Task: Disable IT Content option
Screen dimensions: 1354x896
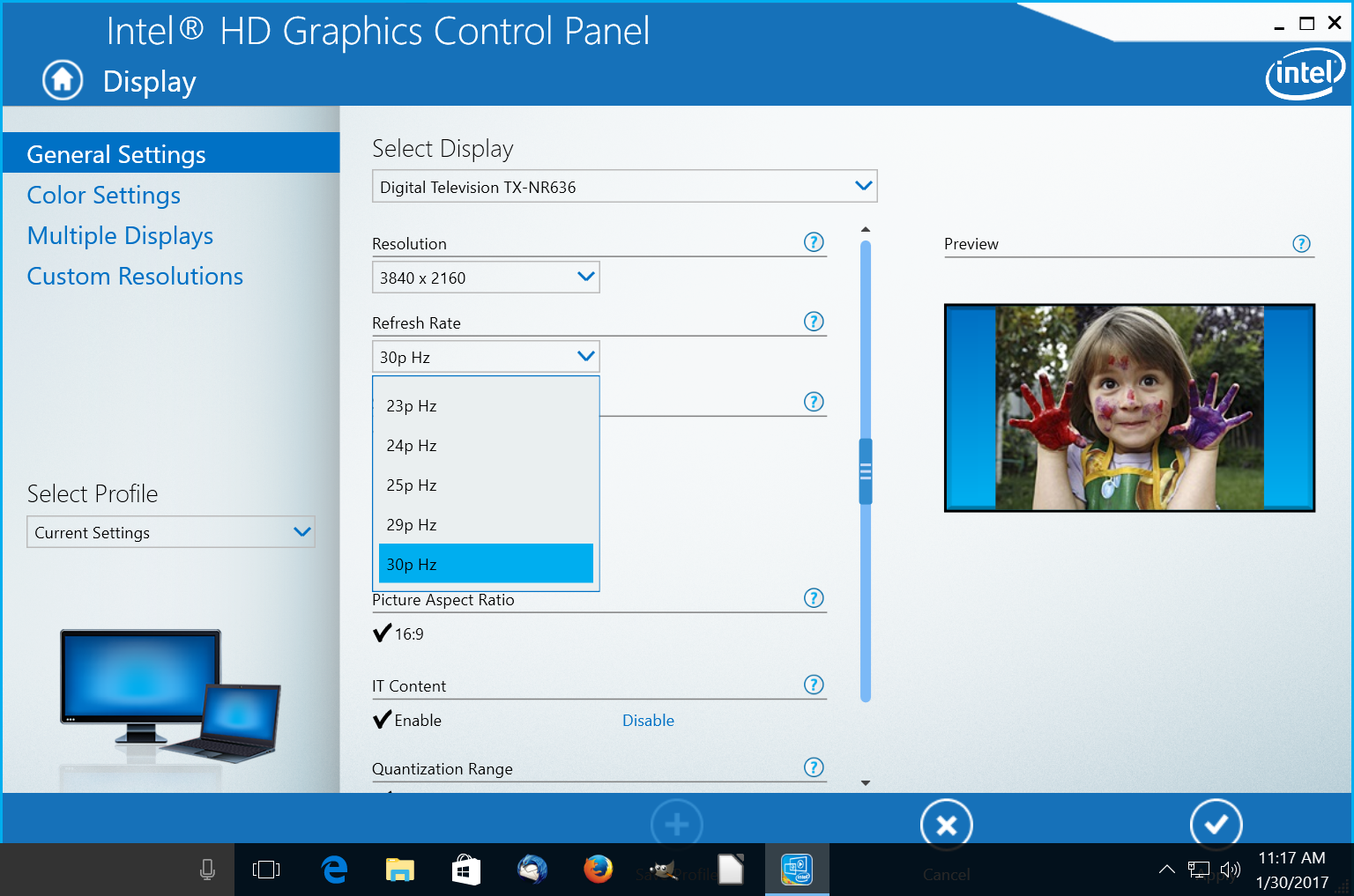Action: tap(648, 720)
